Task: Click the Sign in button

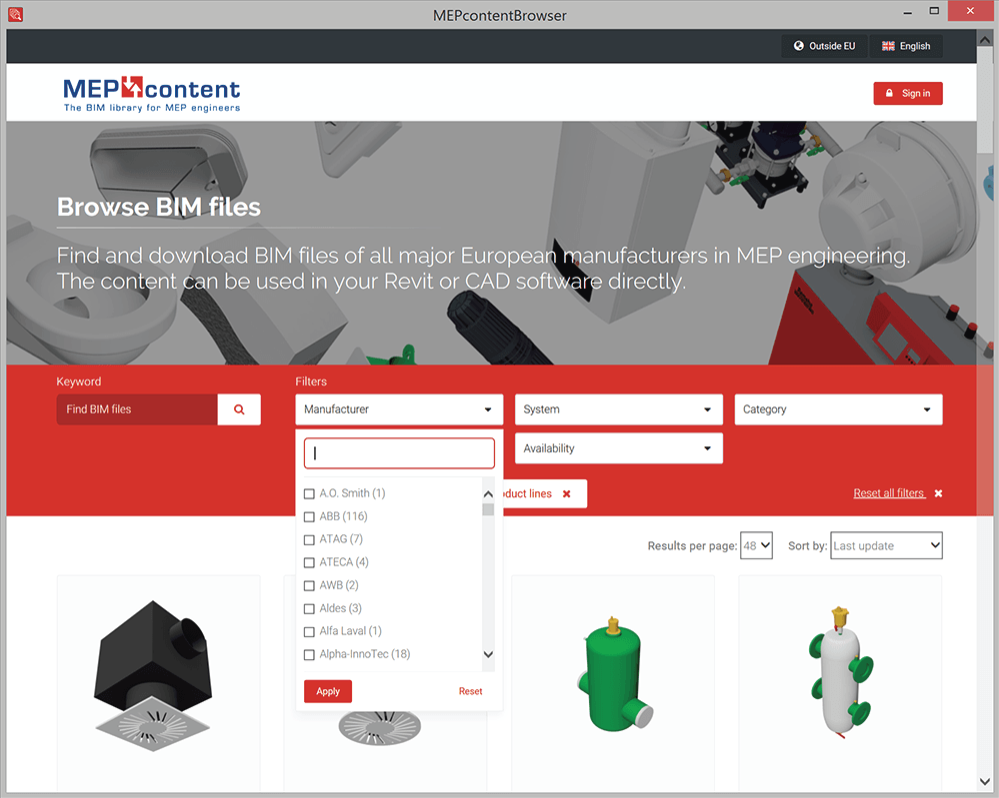Action: click(x=907, y=93)
